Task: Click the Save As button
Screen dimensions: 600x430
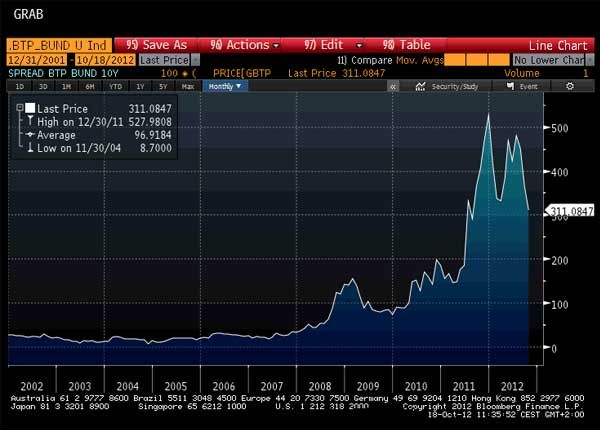Action: 156,45
